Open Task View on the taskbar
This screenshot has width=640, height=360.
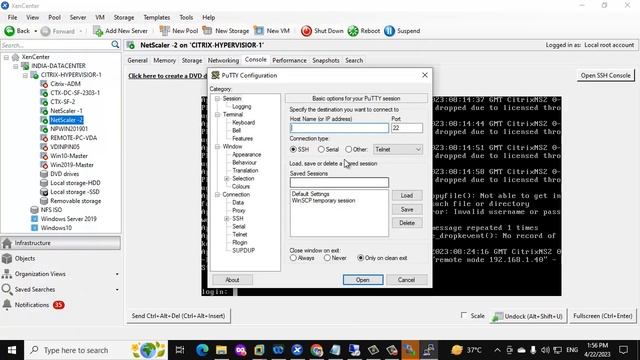pos(180,350)
